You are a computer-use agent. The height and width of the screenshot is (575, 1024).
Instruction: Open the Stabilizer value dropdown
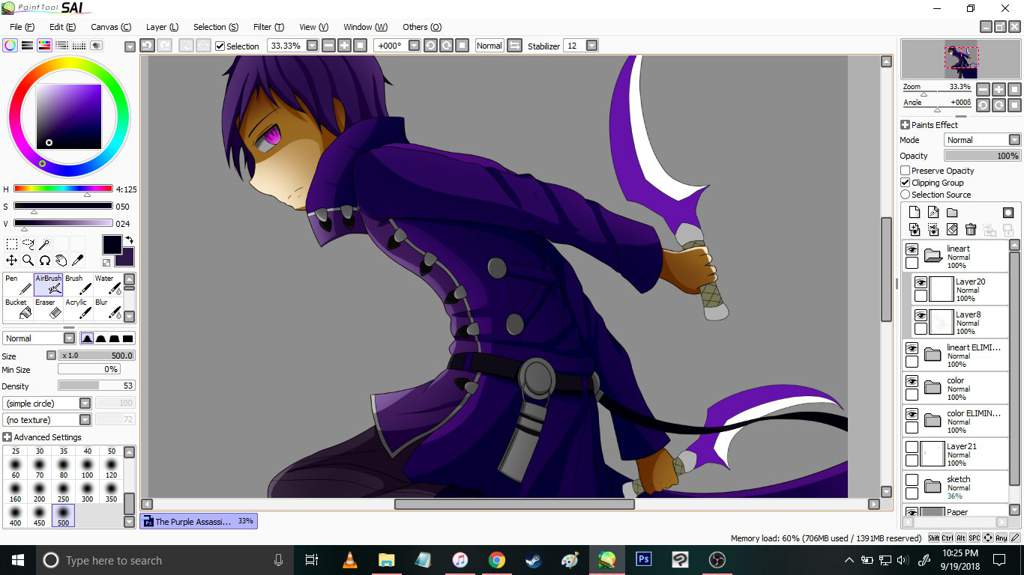592,46
